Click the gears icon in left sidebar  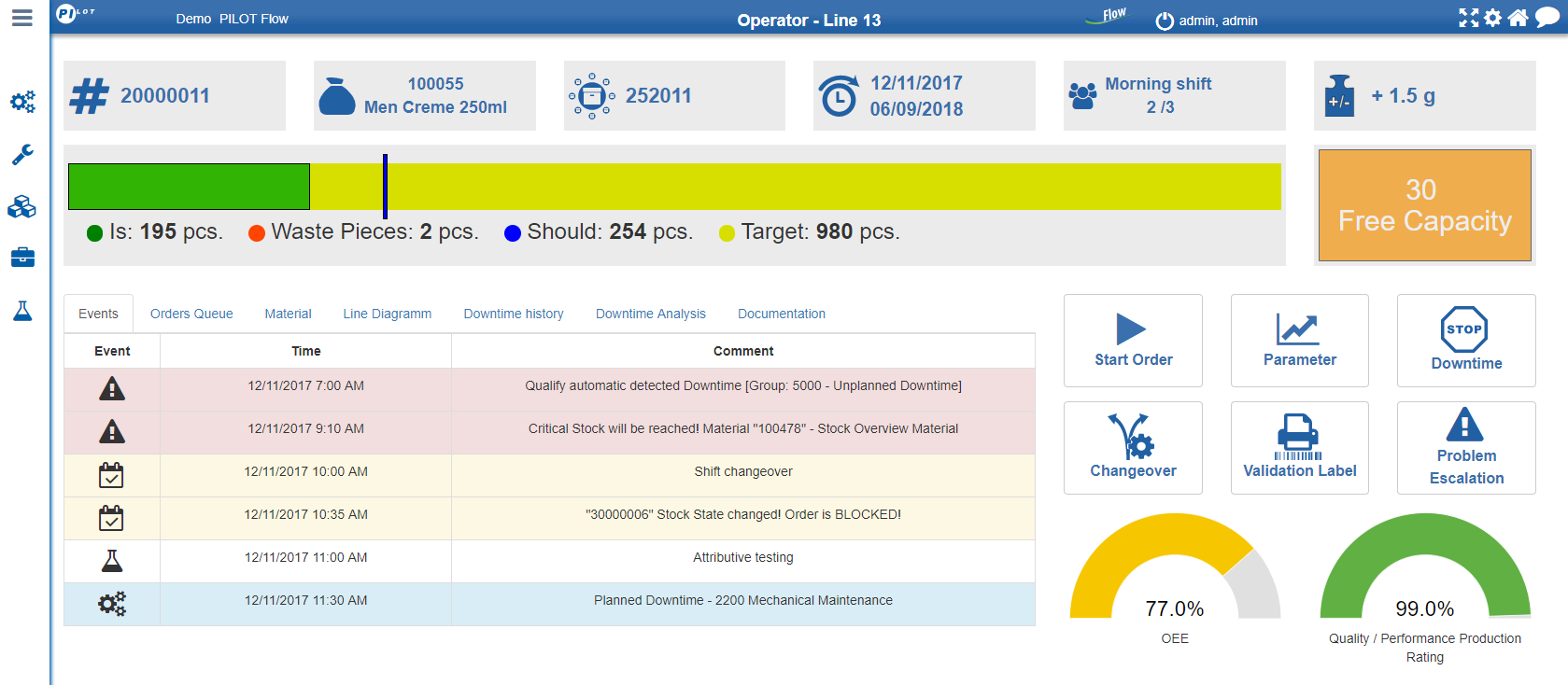click(x=22, y=101)
